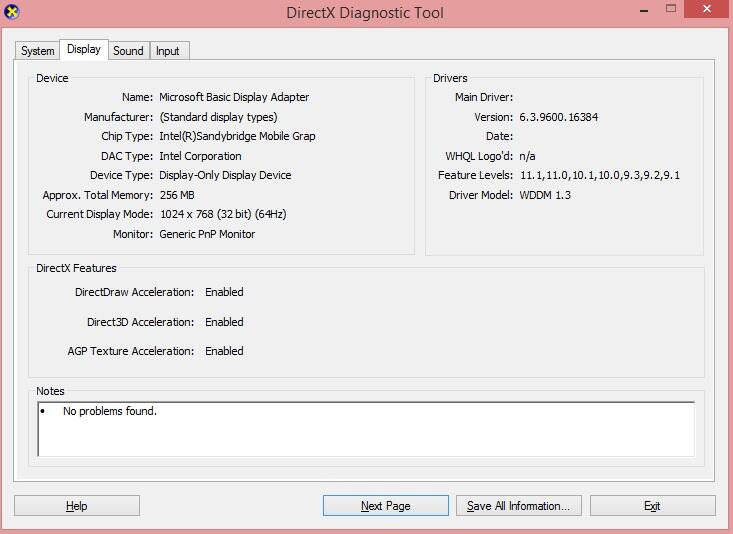This screenshot has width=733, height=534.
Task: Click inside the Notes text box
Action: [x=366, y=429]
